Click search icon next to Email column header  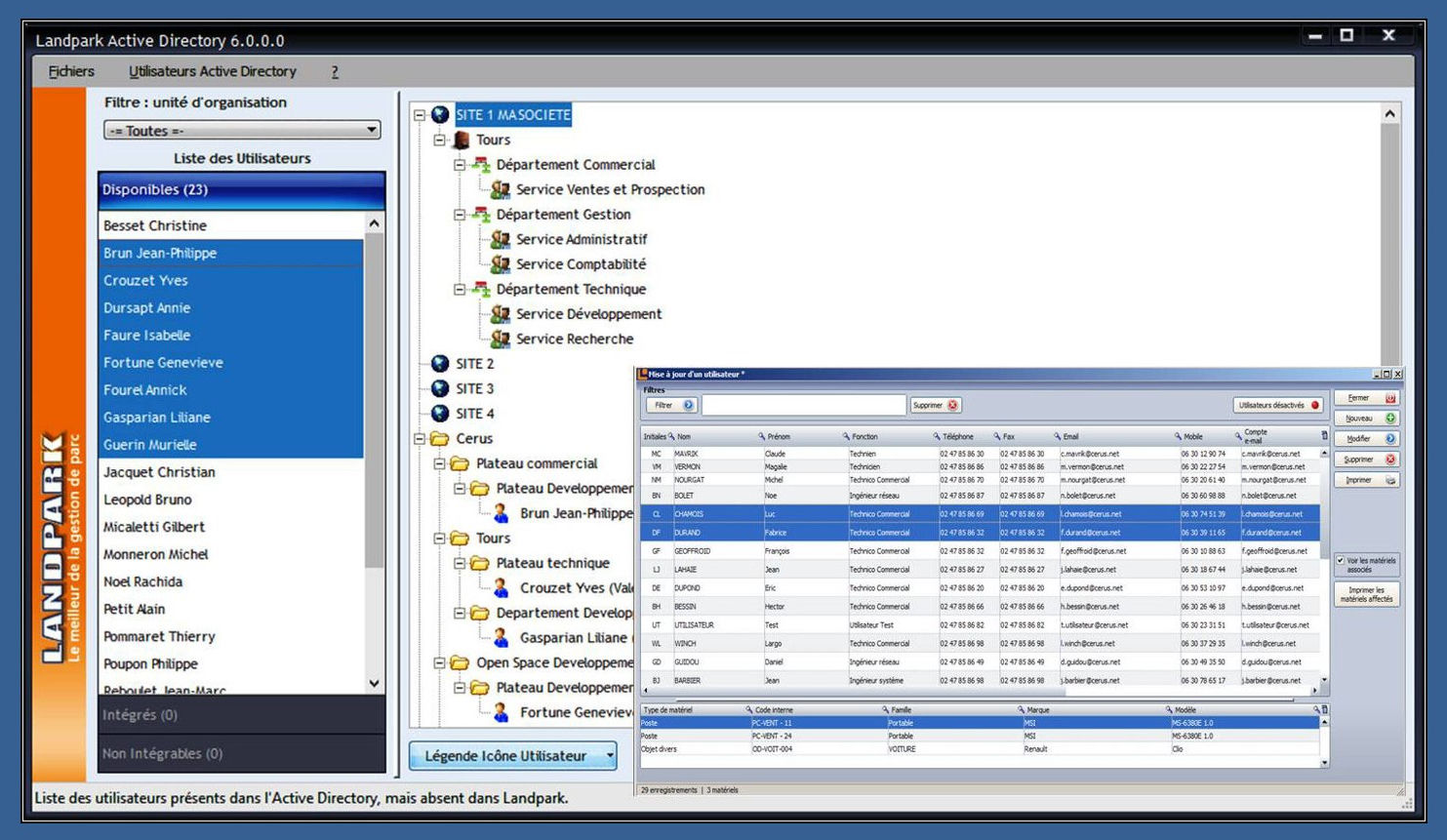[1057, 436]
